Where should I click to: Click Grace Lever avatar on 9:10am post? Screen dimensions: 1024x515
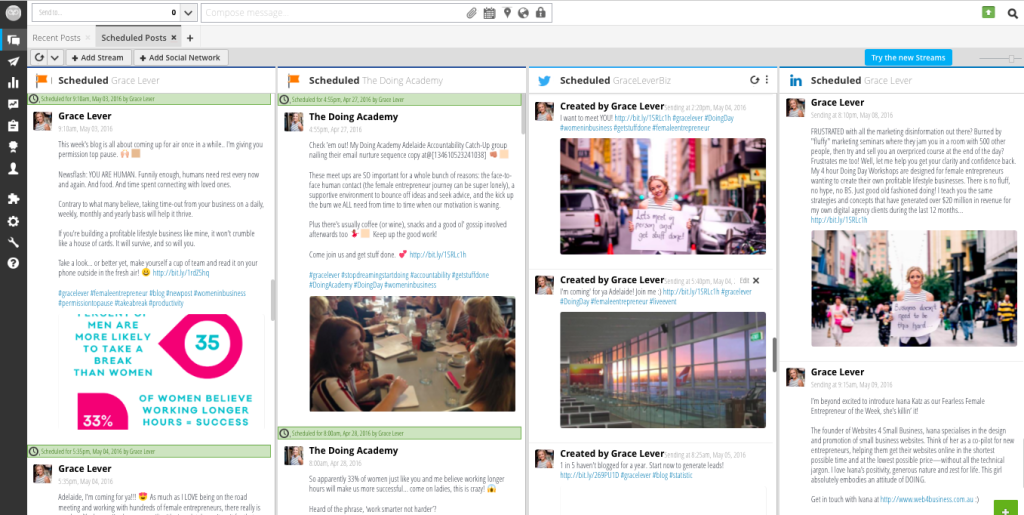(x=42, y=121)
